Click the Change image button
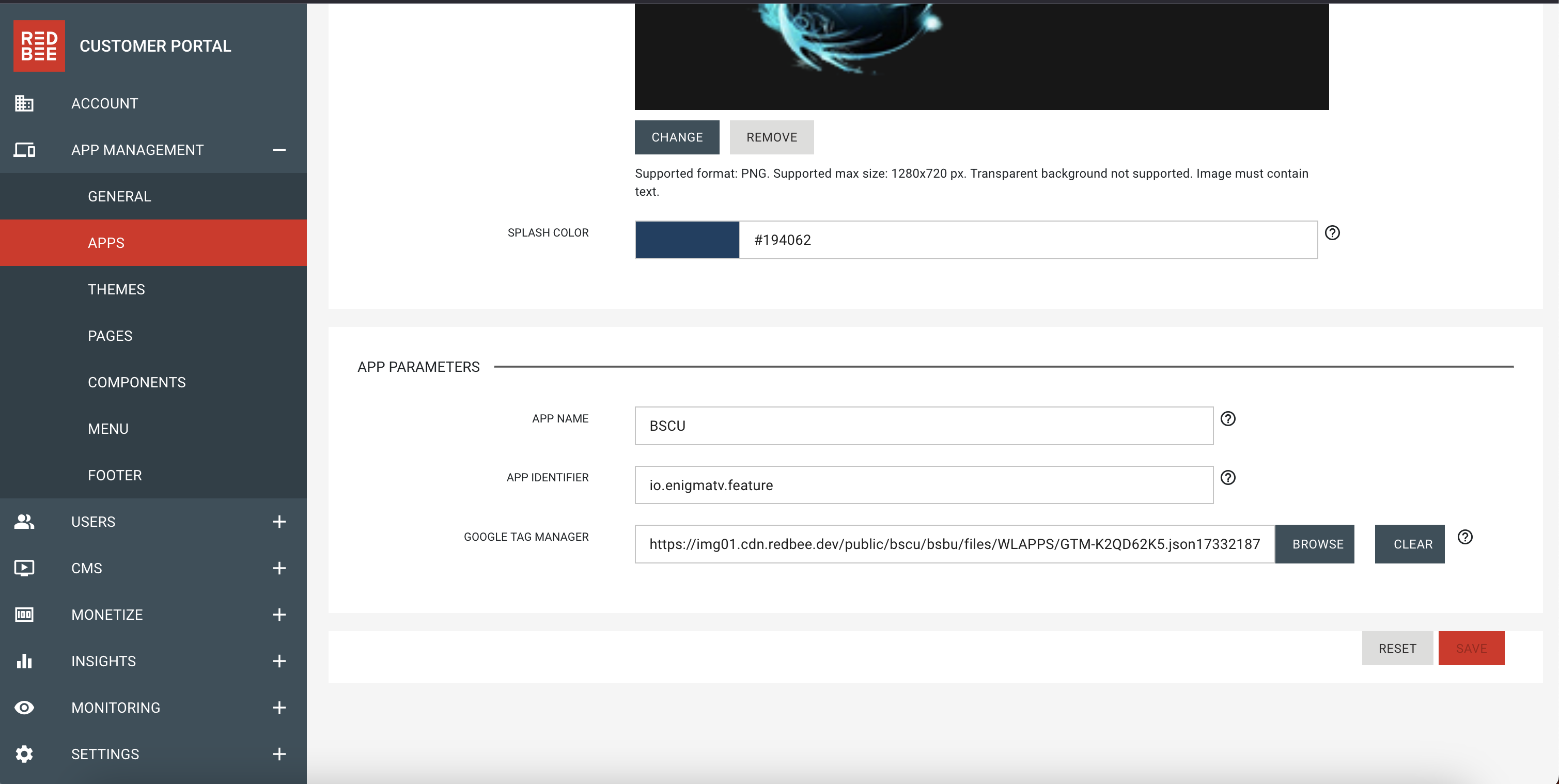 [x=677, y=137]
